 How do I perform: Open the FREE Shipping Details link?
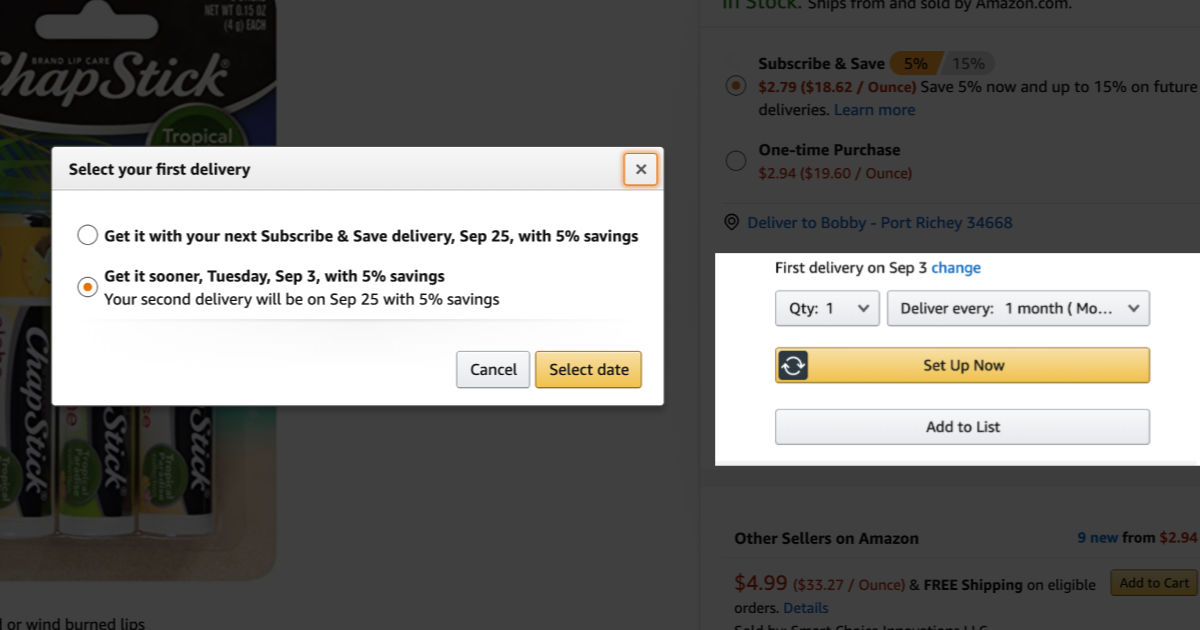(806, 607)
